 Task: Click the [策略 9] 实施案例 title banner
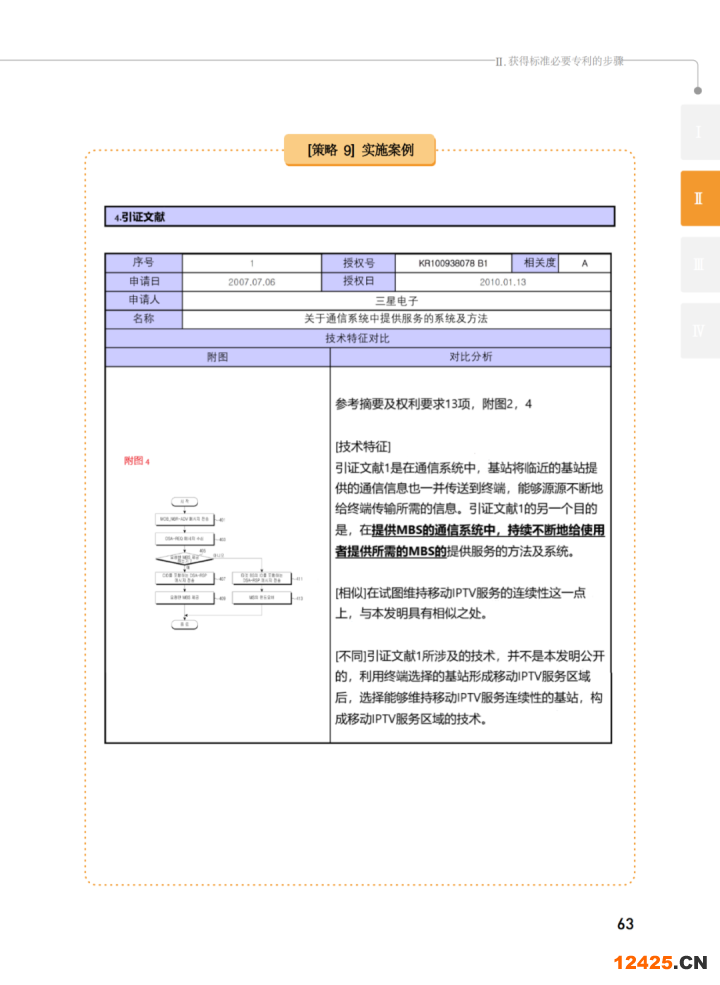click(x=360, y=150)
